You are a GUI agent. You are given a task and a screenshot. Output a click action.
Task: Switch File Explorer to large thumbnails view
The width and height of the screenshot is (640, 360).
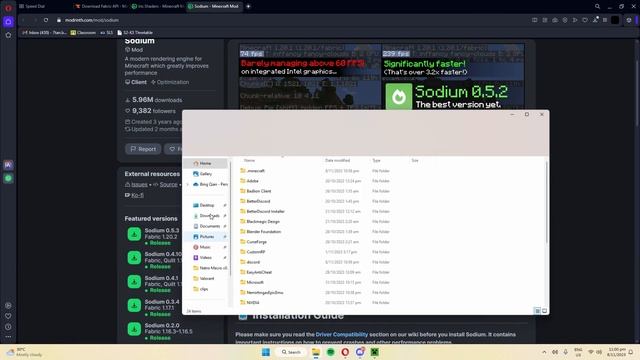(x=544, y=311)
